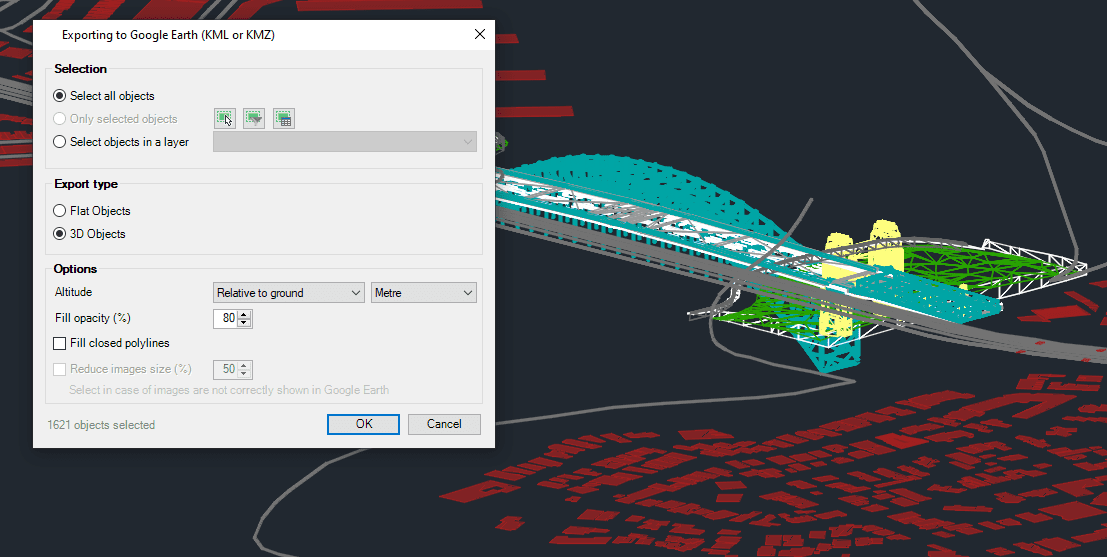Select Flat Objects export type
1107x557 pixels.
(60, 211)
